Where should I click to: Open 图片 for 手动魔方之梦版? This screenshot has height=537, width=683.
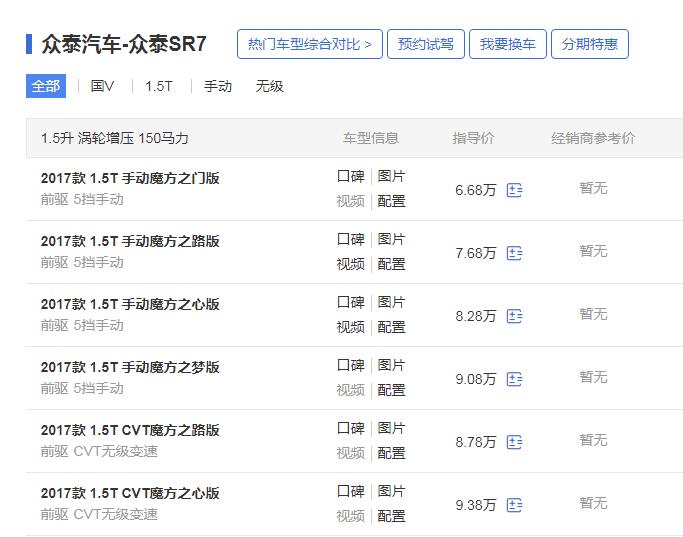coord(391,365)
